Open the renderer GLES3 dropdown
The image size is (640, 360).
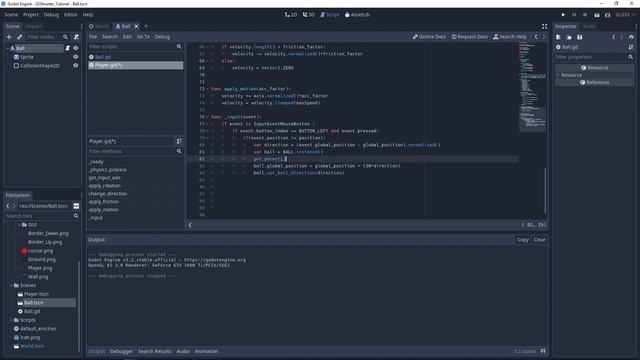[625, 15]
